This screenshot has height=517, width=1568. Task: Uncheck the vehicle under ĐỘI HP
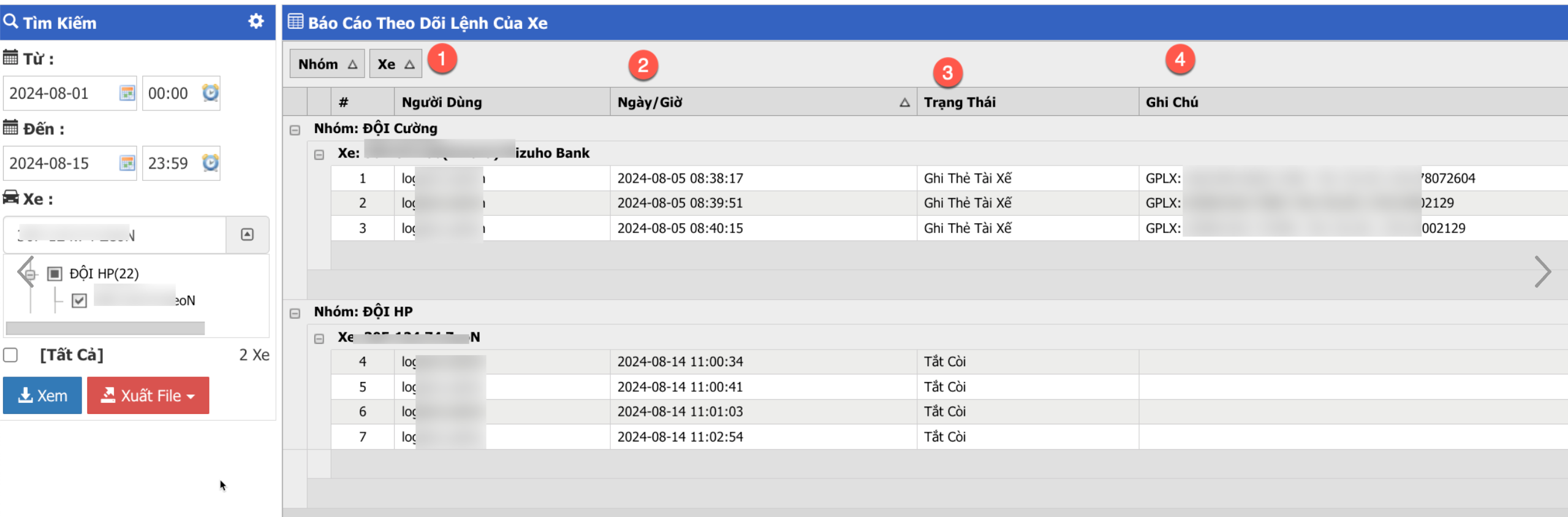click(79, 301)
